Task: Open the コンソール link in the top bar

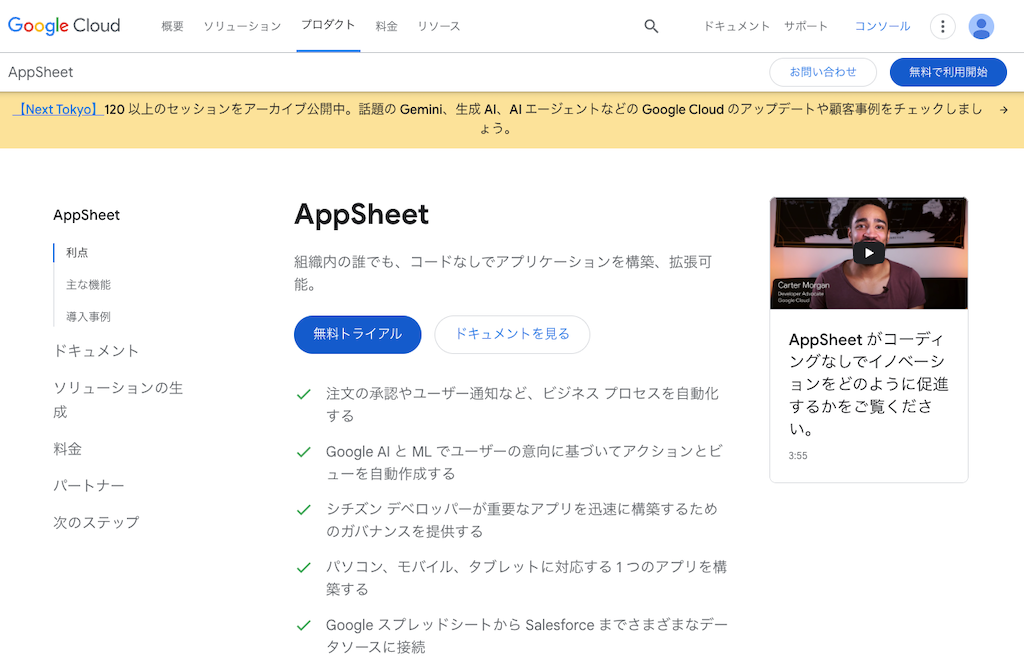Action: (x=881, y=26)
